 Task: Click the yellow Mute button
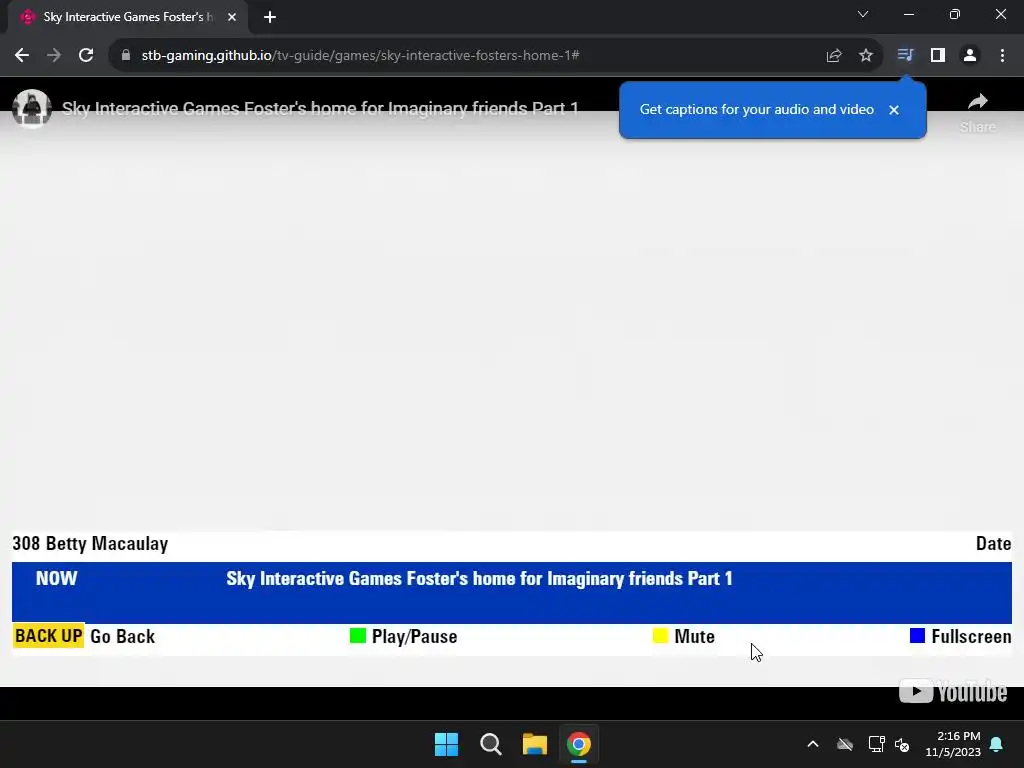coord(684,636)
